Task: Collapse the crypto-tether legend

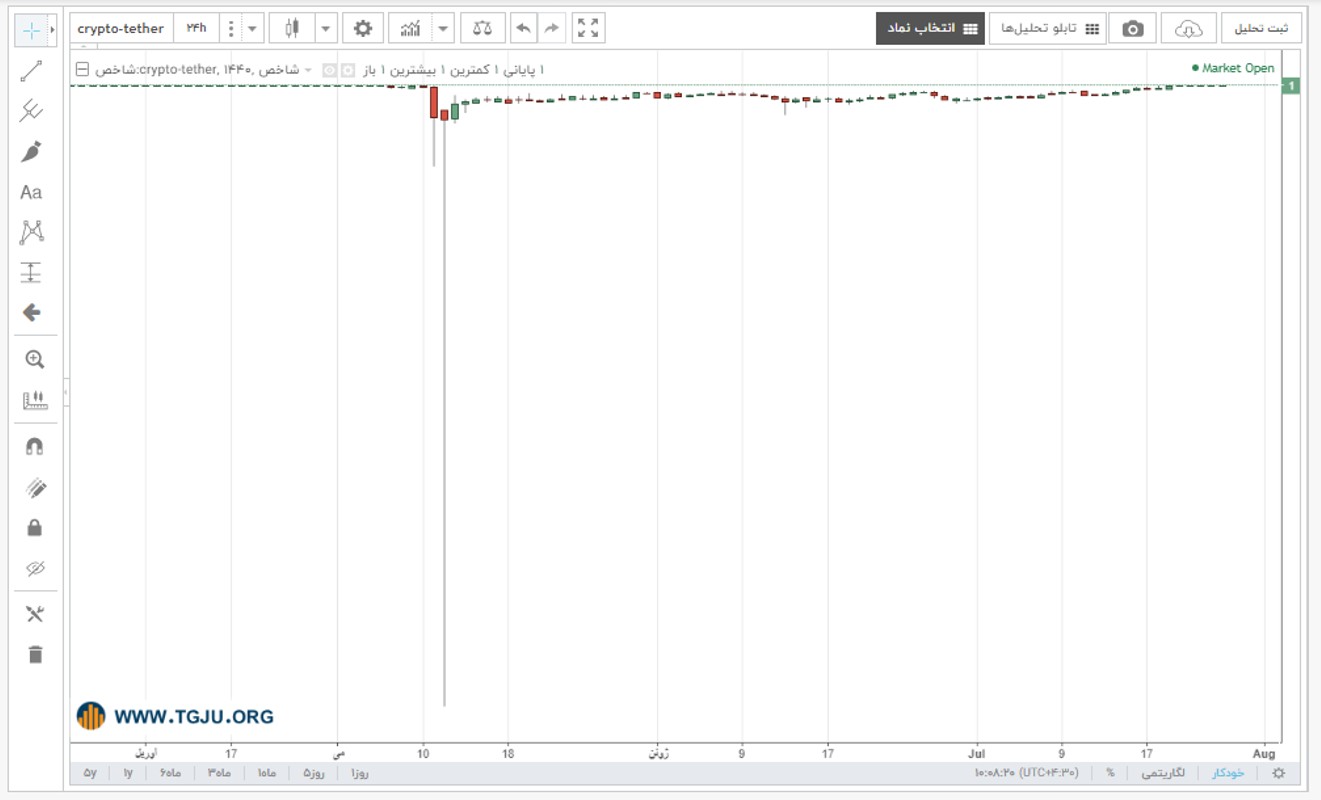Action: click(82, 69)
